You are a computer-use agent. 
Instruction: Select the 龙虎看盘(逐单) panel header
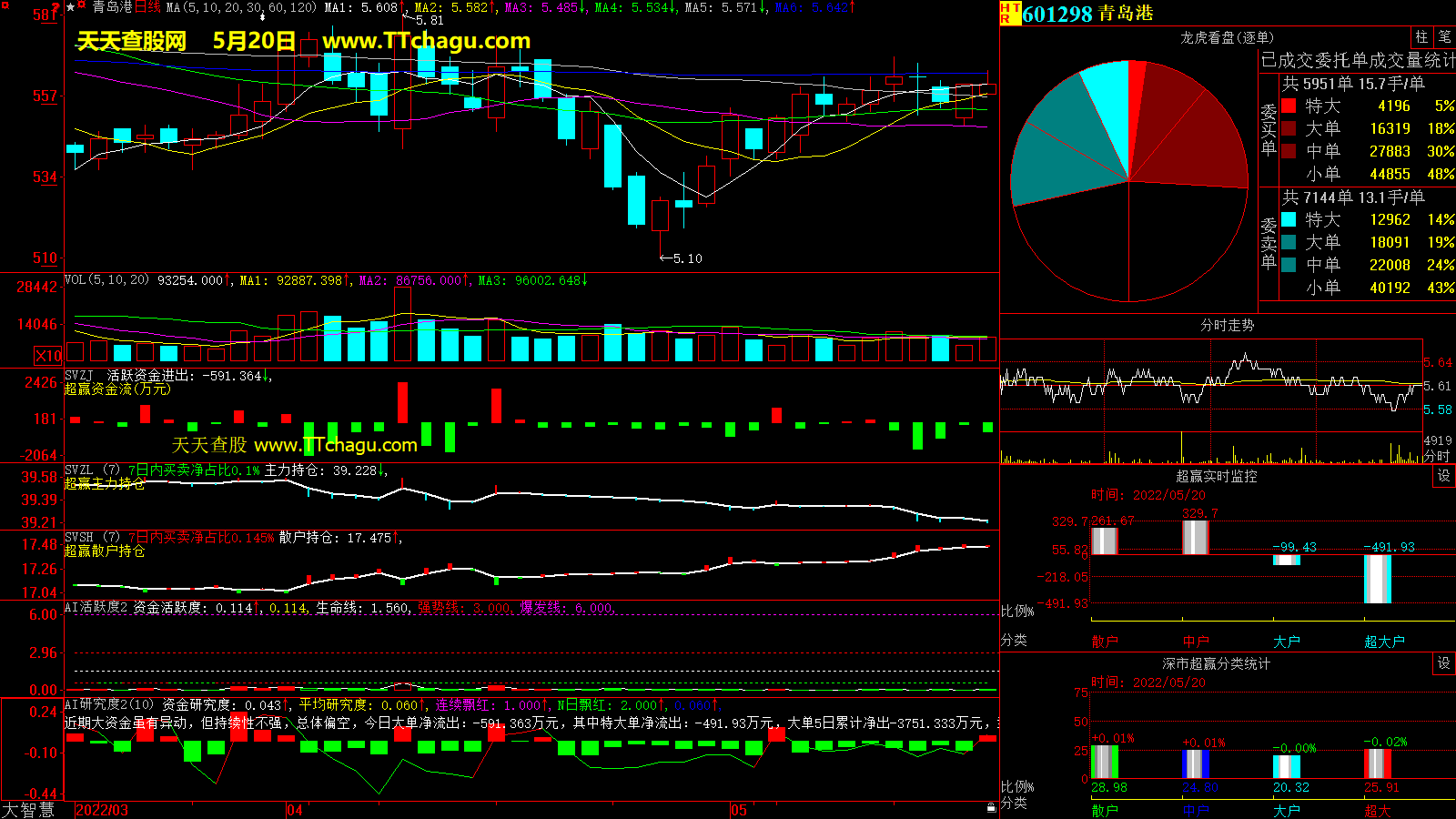(1227, 37)
